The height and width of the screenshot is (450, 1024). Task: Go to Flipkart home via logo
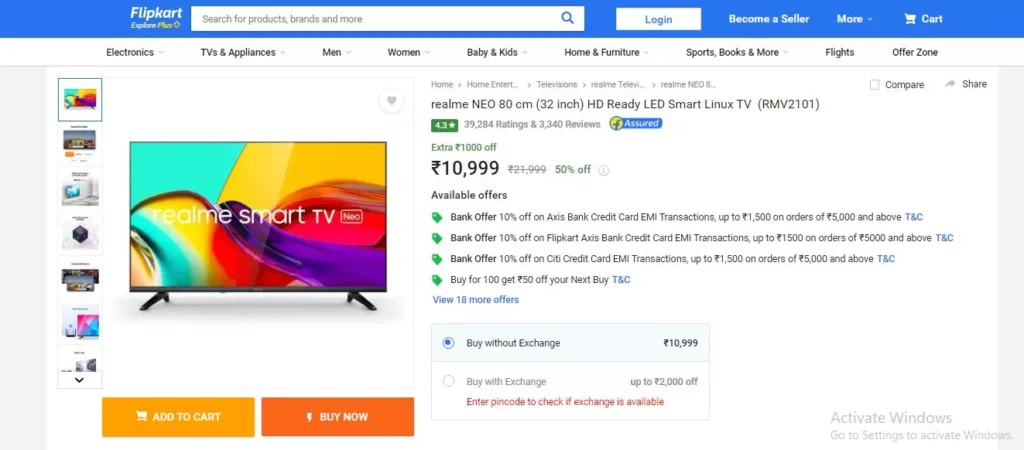156,18
